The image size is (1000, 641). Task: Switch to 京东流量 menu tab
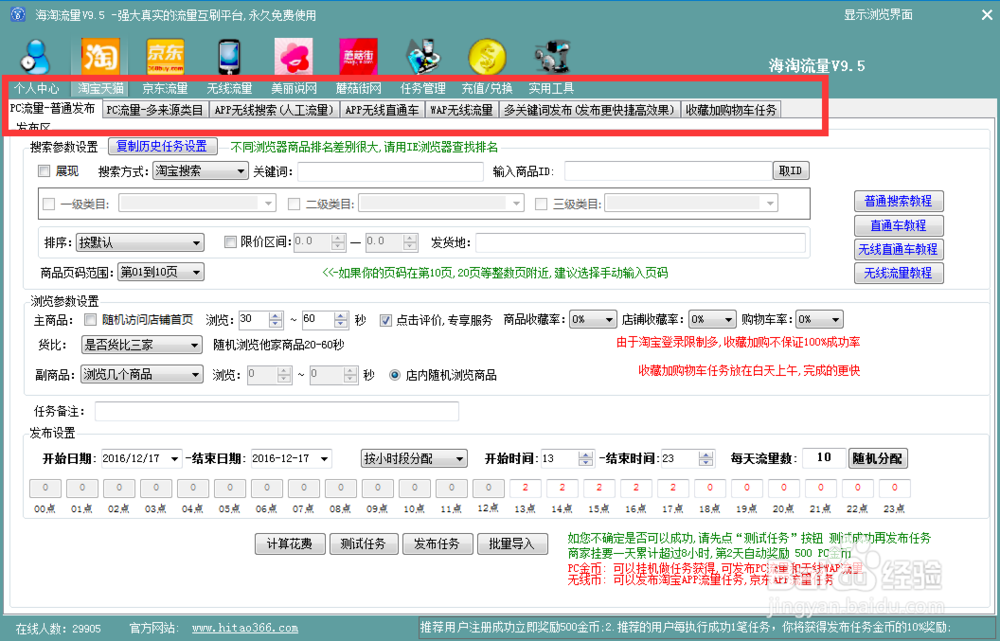tap(165, 89)
